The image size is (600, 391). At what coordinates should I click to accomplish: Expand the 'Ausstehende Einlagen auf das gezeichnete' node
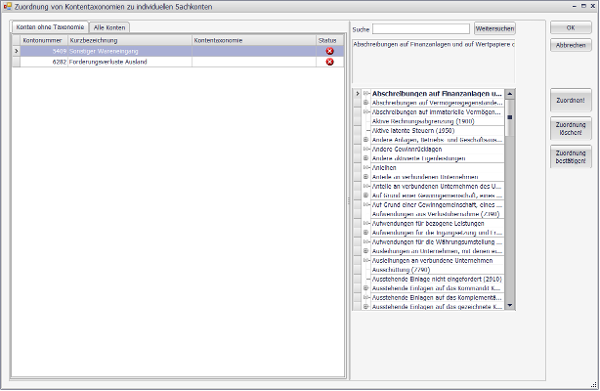[x=366, y=307]
